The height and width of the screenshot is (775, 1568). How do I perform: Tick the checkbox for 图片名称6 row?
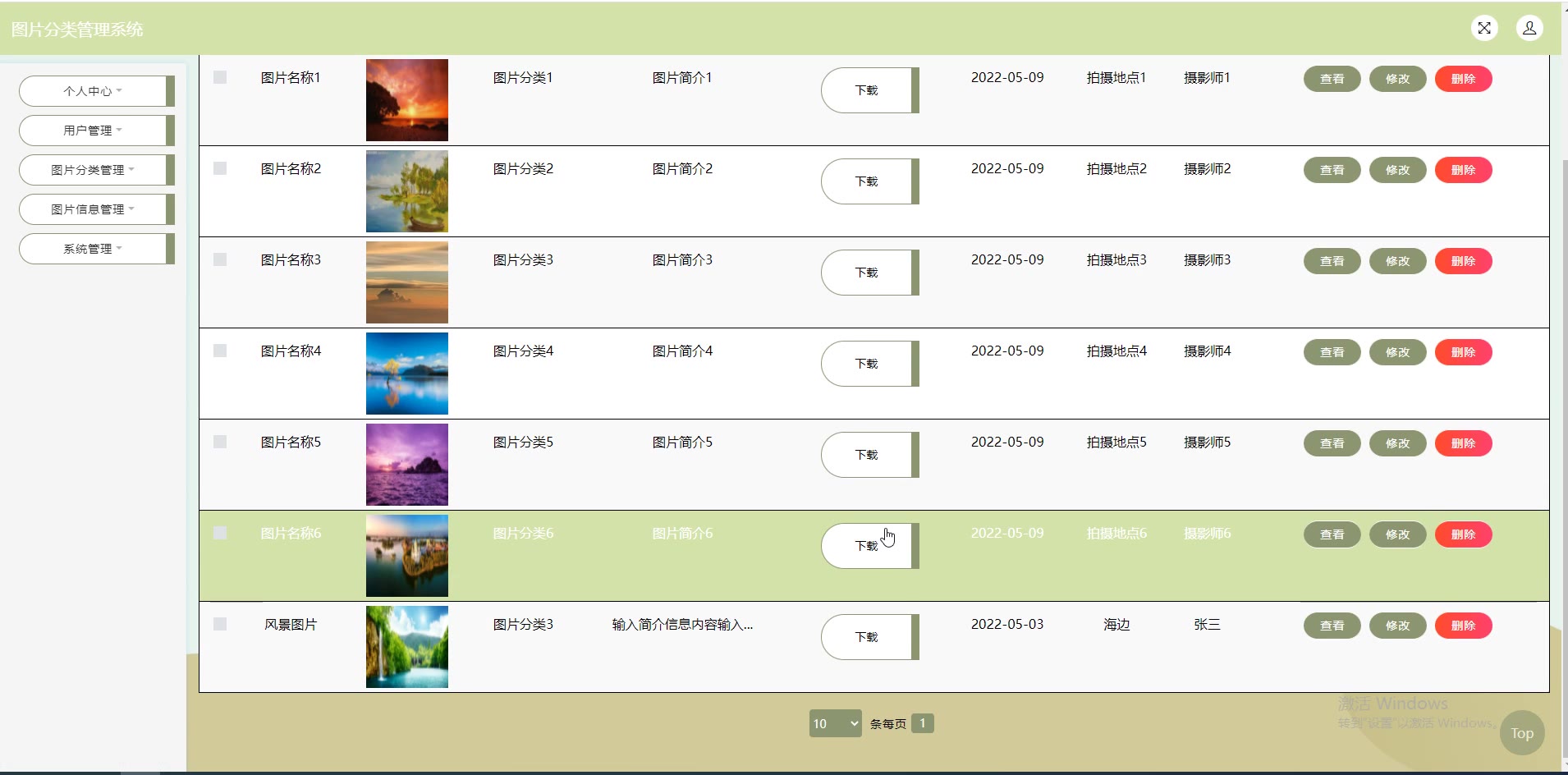pos(220,533)
